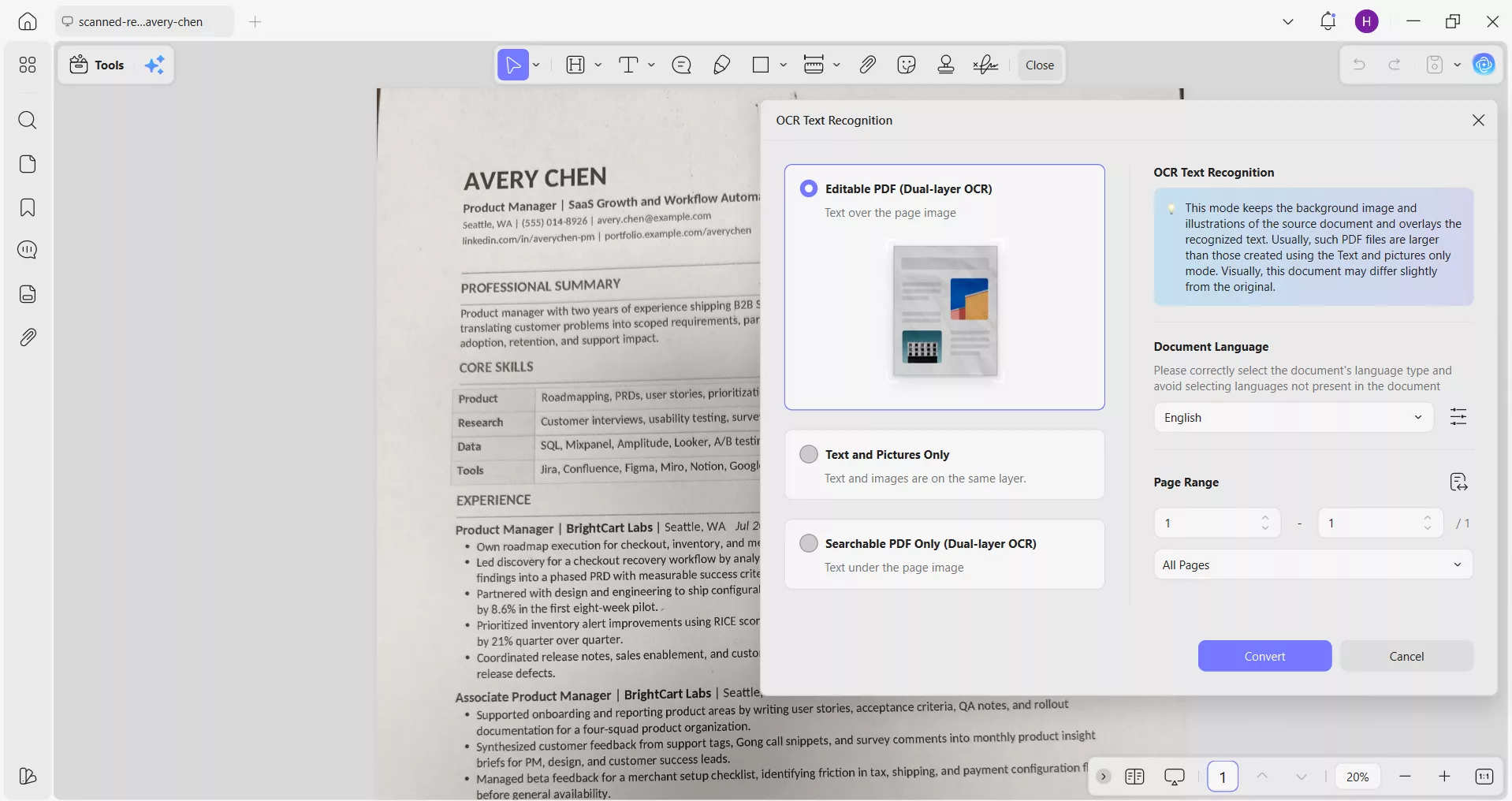
Task: Cancel the OCR dialog
Action: coord(1406,656)
